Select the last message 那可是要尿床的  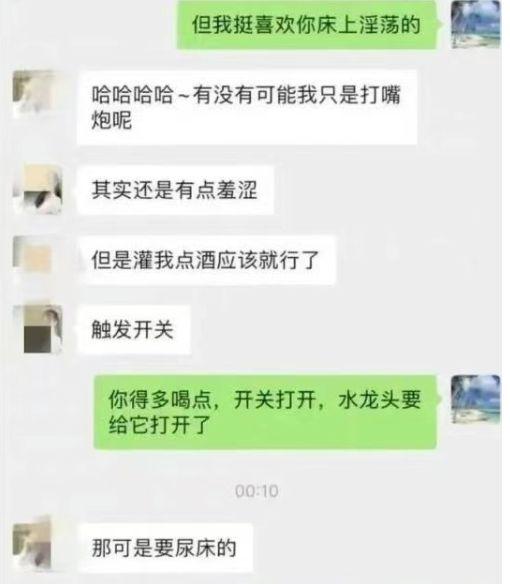coord(165,547)
